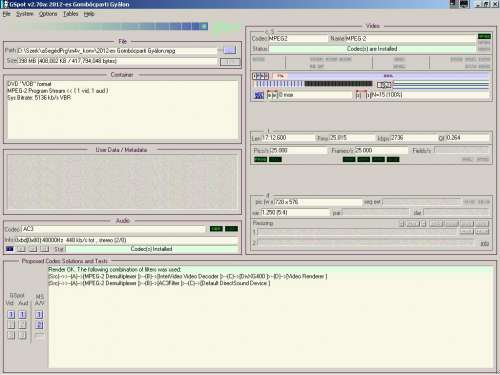Click the aspect ratio field 1.250 (5:4)
The image size is (500, 375).
click(x=295, y=212)
